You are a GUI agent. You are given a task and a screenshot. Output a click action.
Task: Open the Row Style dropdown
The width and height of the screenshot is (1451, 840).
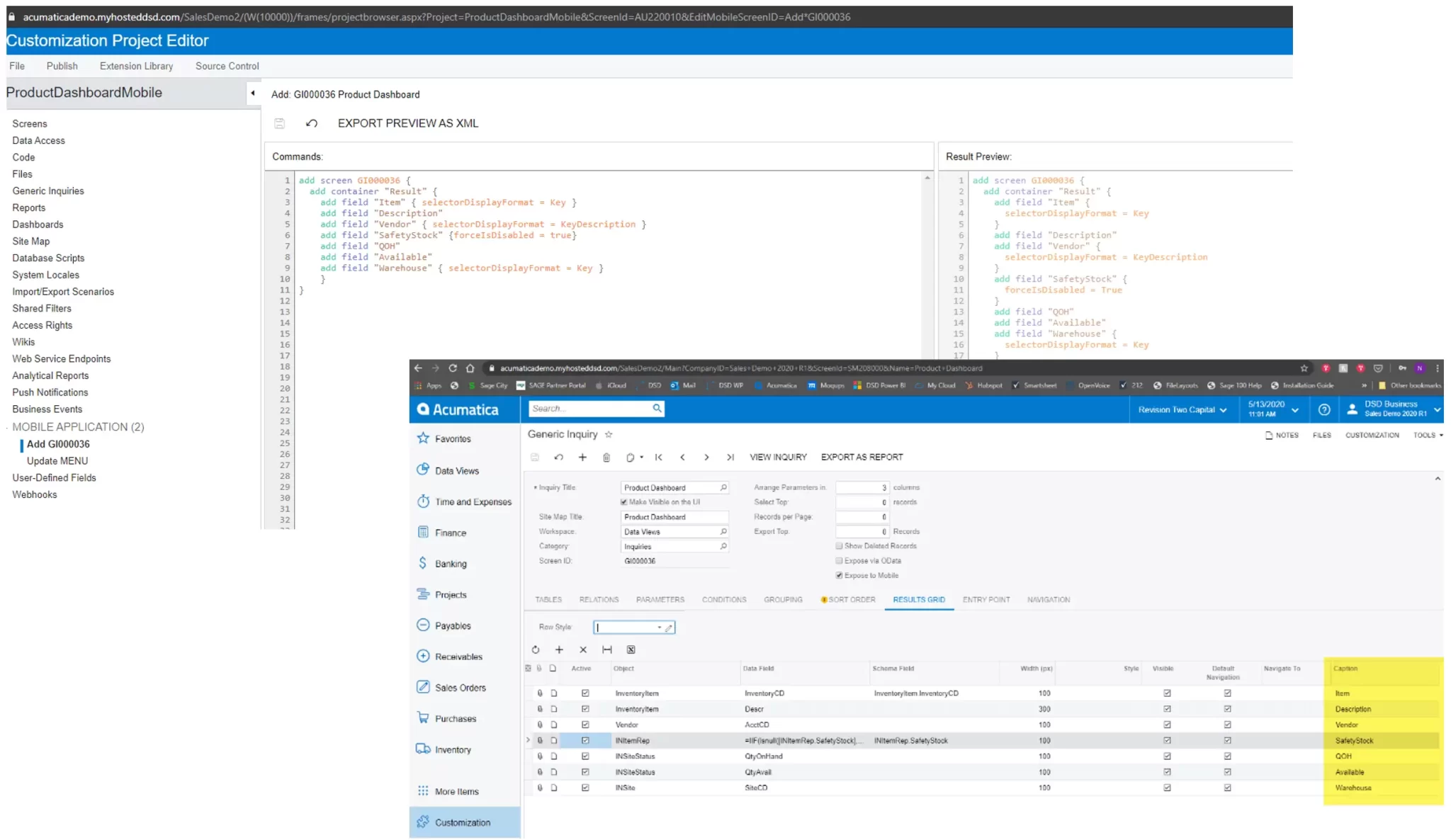pyautogui.click(x=659, y=628)
